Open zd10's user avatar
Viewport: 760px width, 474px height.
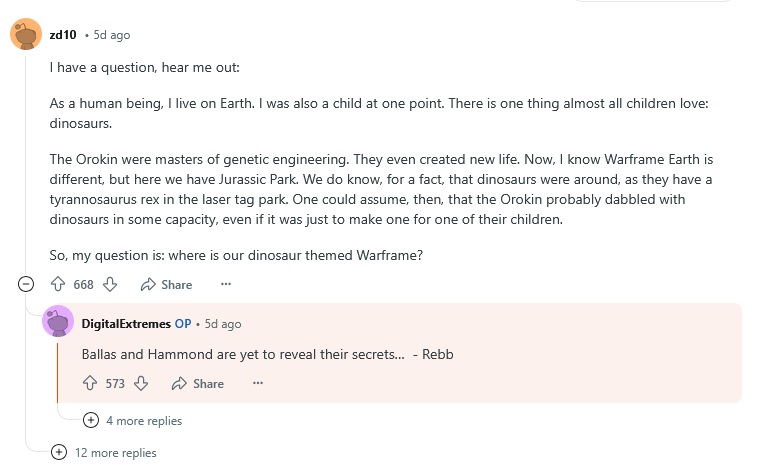[26, 34]
